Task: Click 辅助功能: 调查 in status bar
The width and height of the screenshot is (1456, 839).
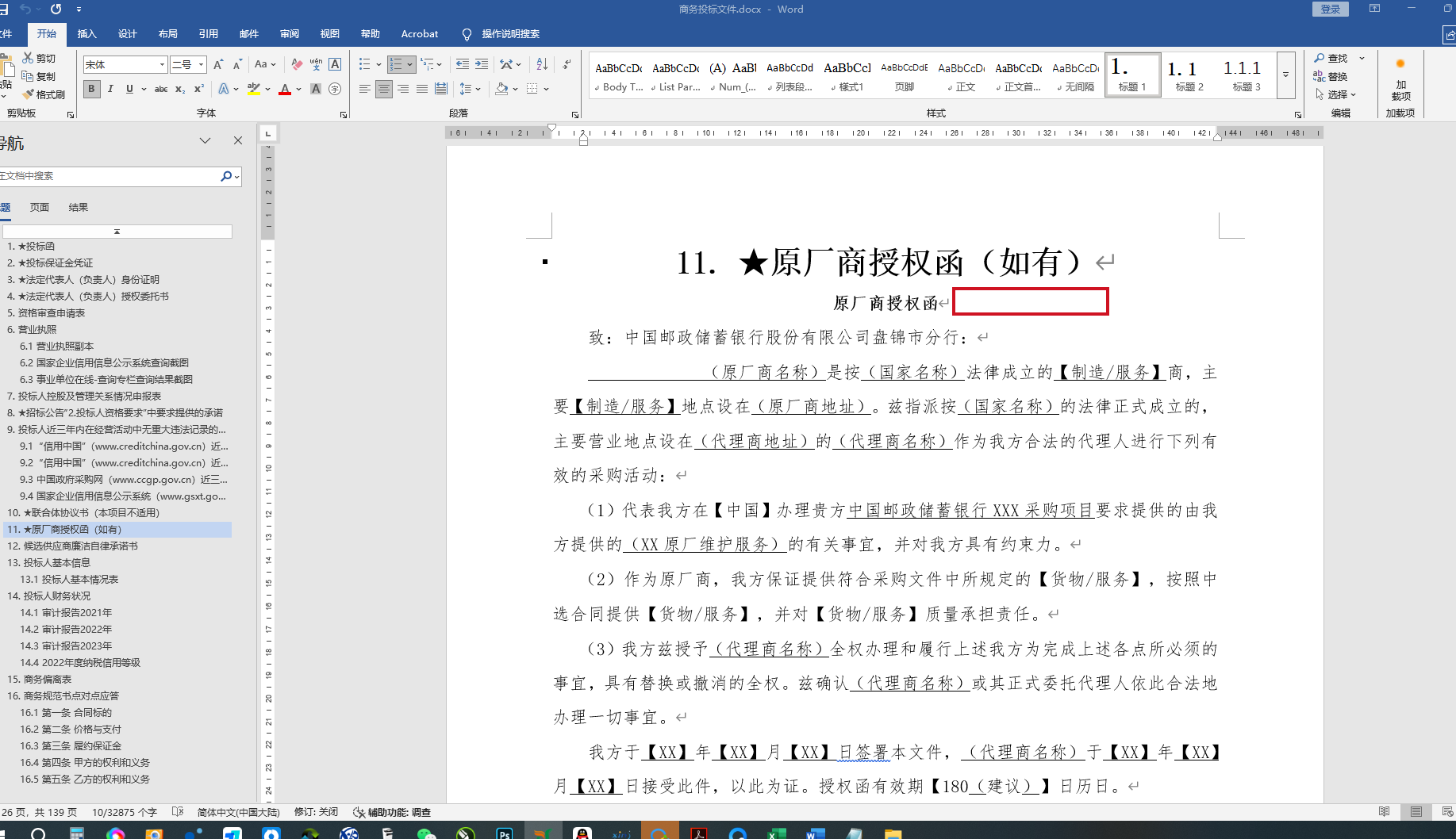Action: click(393, 812)
